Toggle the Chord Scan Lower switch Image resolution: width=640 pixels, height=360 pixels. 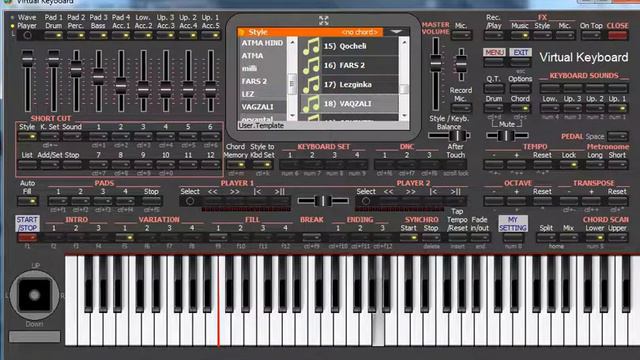[x=595, y=238]
